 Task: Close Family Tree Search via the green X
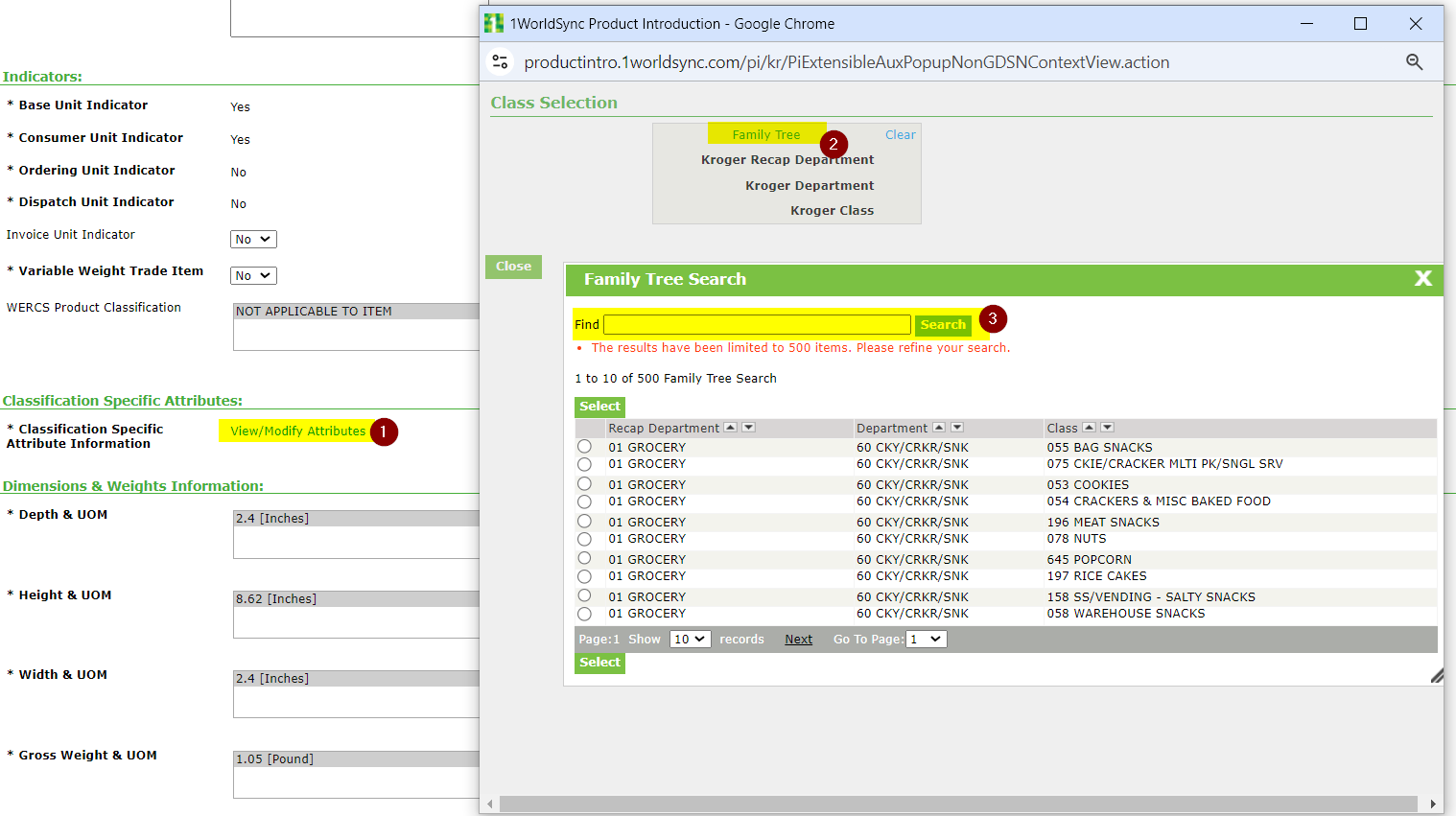(1423, 280)
